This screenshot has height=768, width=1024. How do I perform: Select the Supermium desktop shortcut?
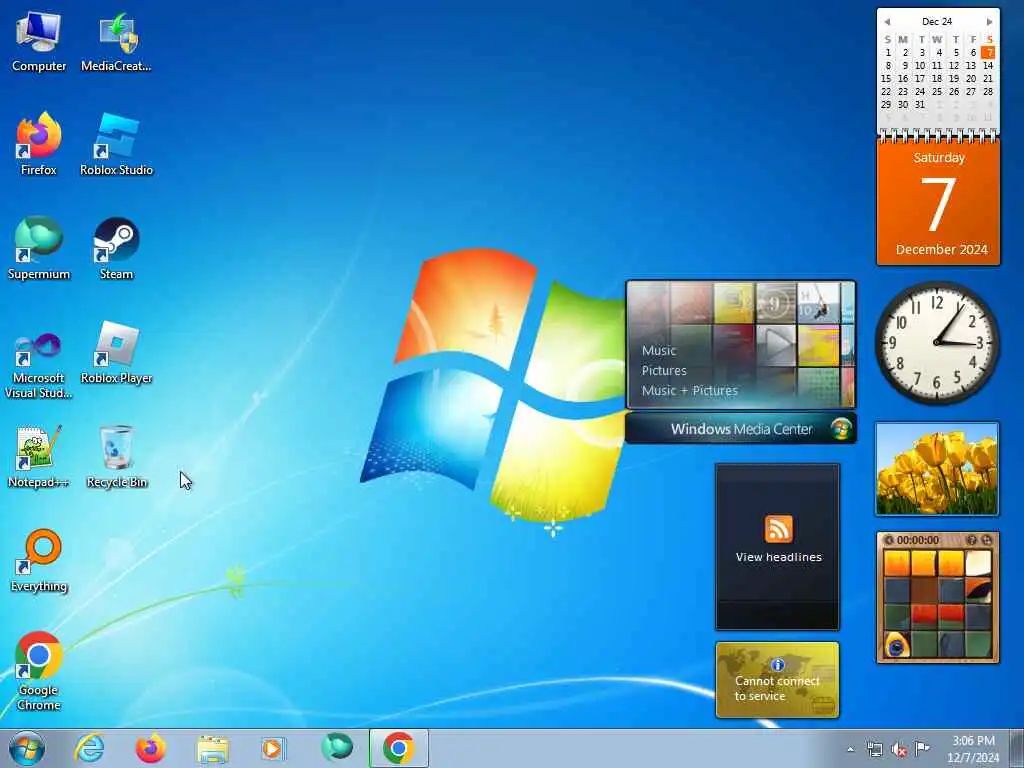pos(39,249)
